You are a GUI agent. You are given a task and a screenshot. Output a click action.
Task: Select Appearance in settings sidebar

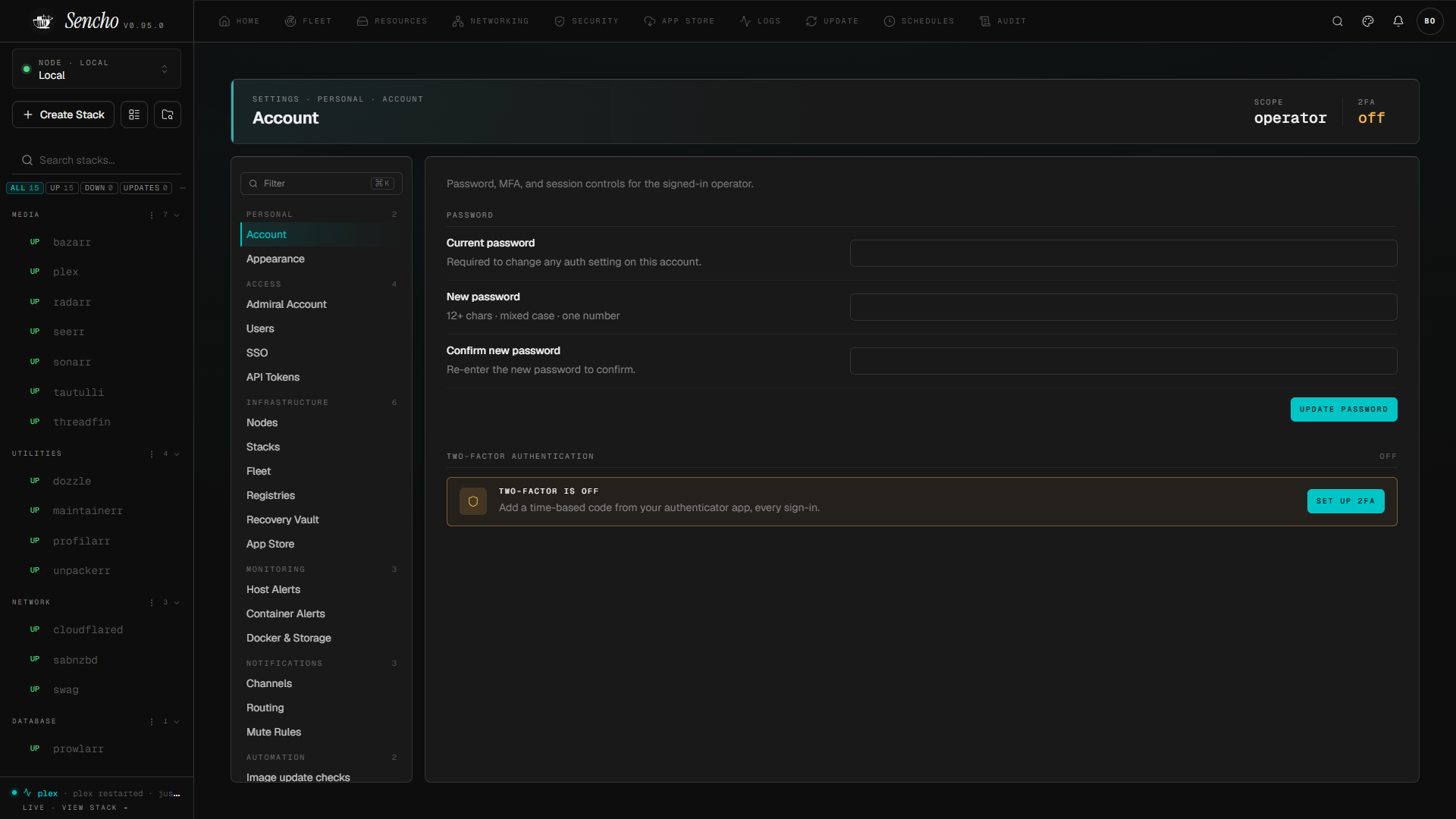coord(321,259)
